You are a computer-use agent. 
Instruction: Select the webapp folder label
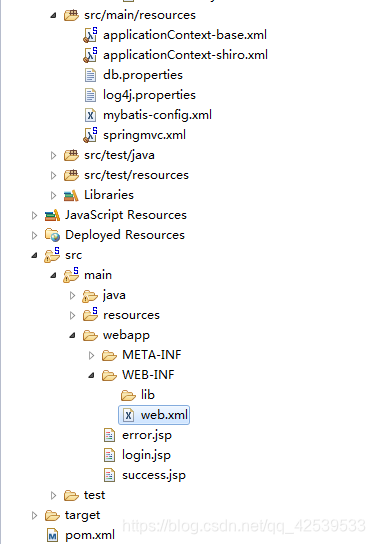coord(126,335)
